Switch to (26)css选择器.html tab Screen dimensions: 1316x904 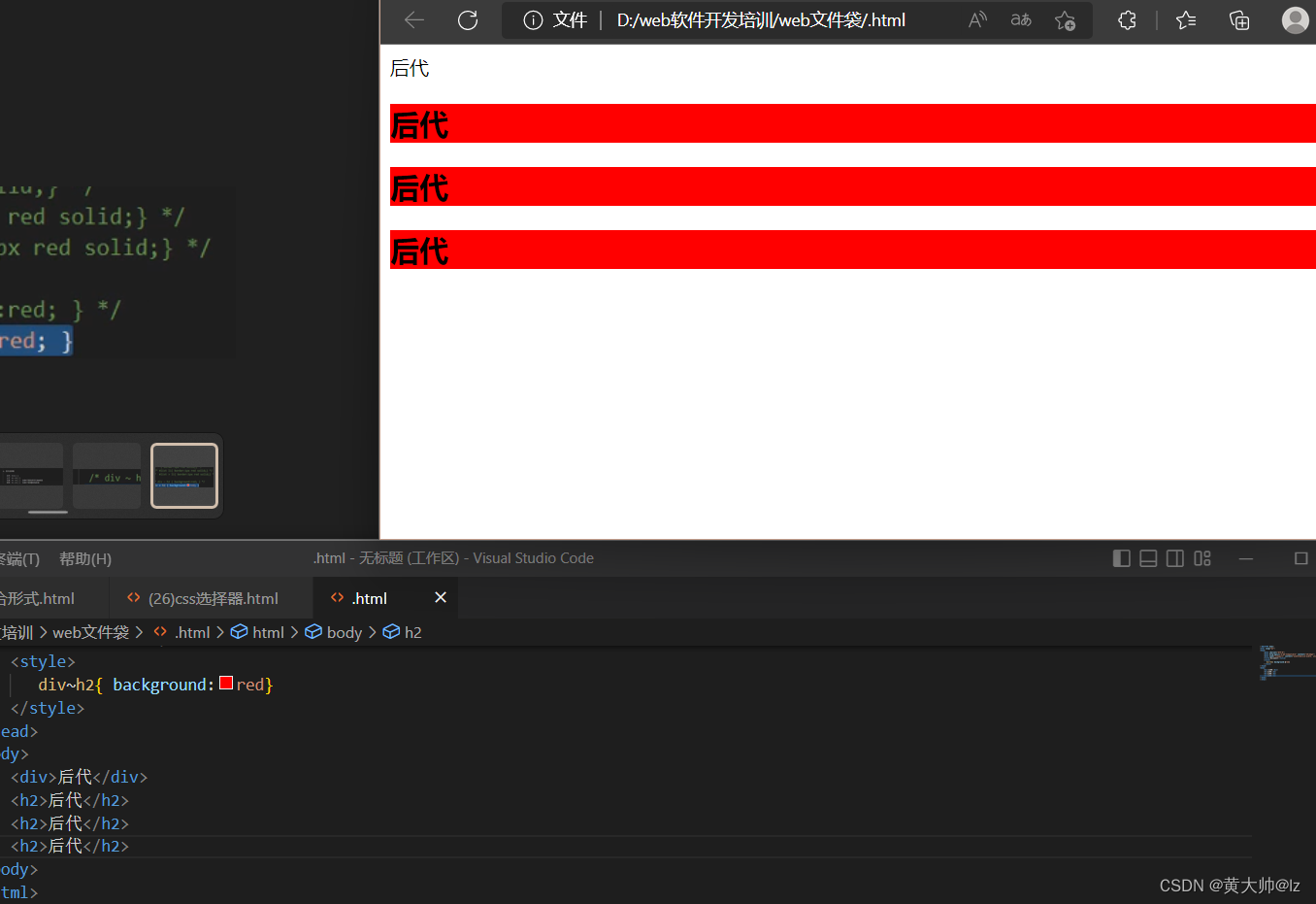213,598
